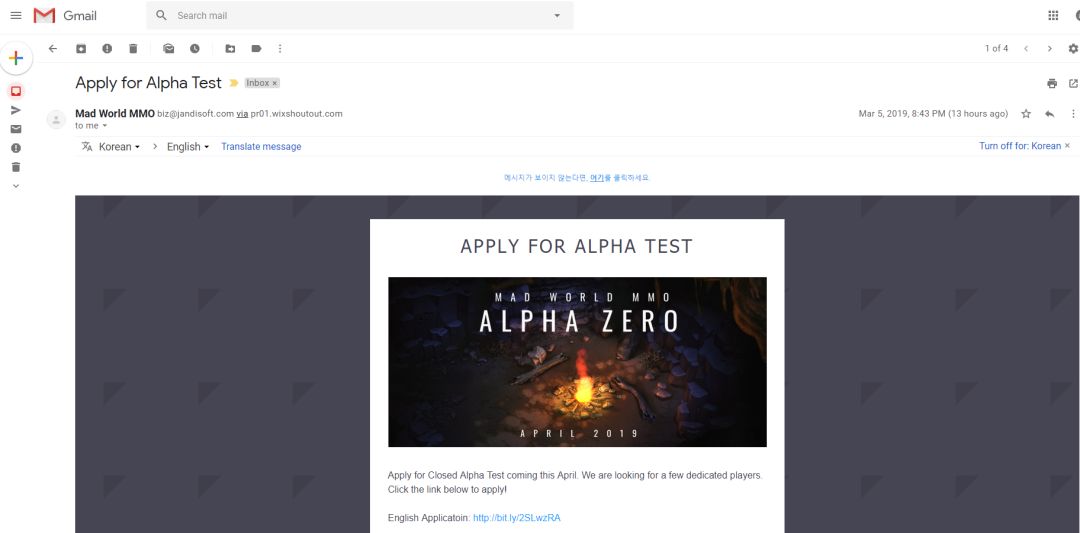
Task: Archive this email
Action: tap(81, 48)
